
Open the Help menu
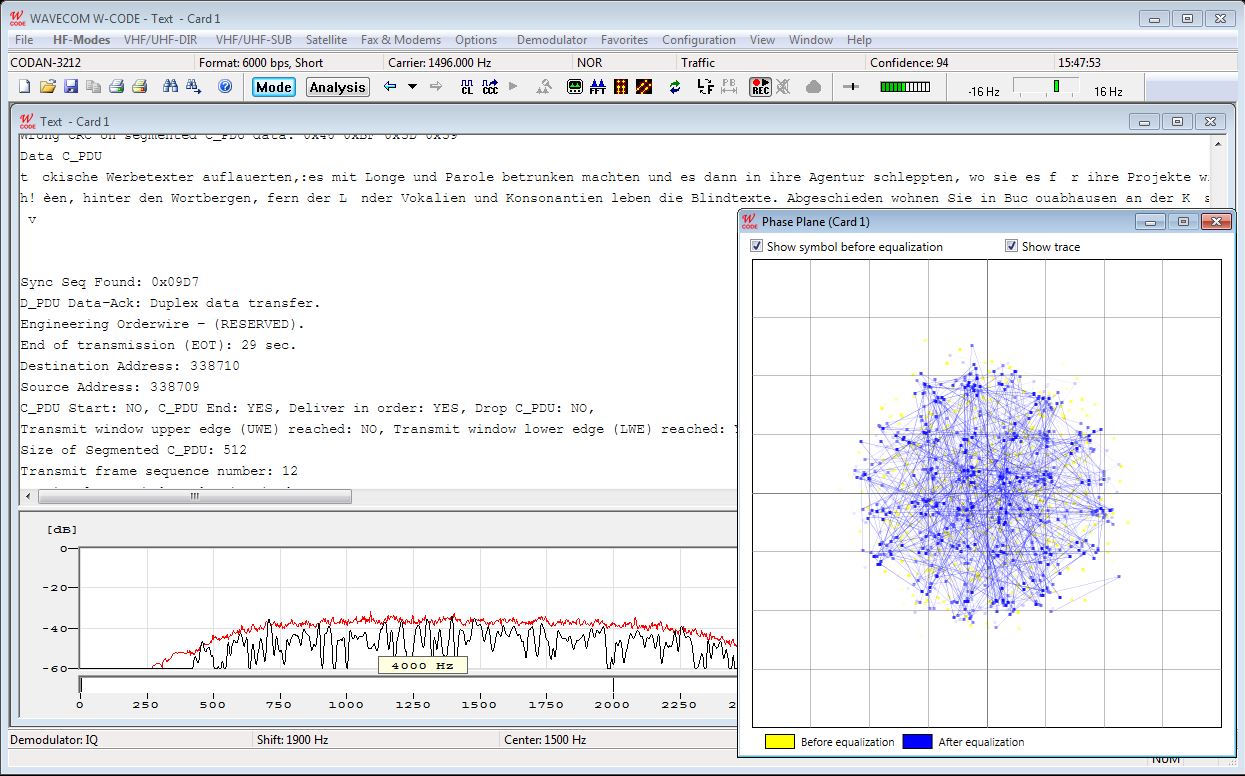[x=859, y=40]
